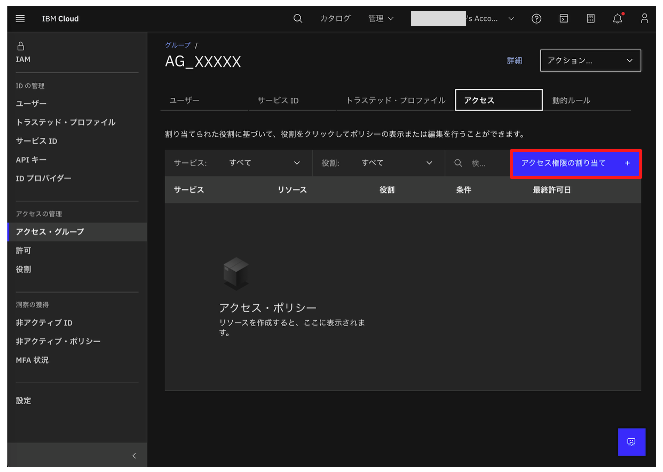The image size is (663, 472).
Task: Open the cost estimator calculator icon
Action: point(591,19)
